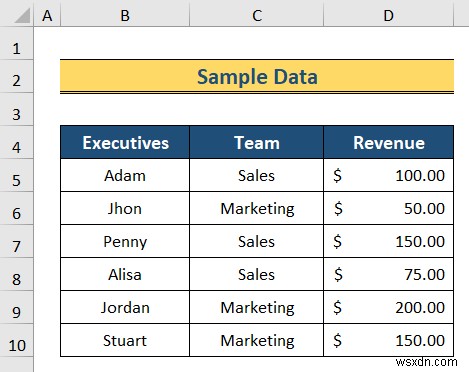Select row 8 header
This screenshot has width=469, height=372.
coord(17,274)
